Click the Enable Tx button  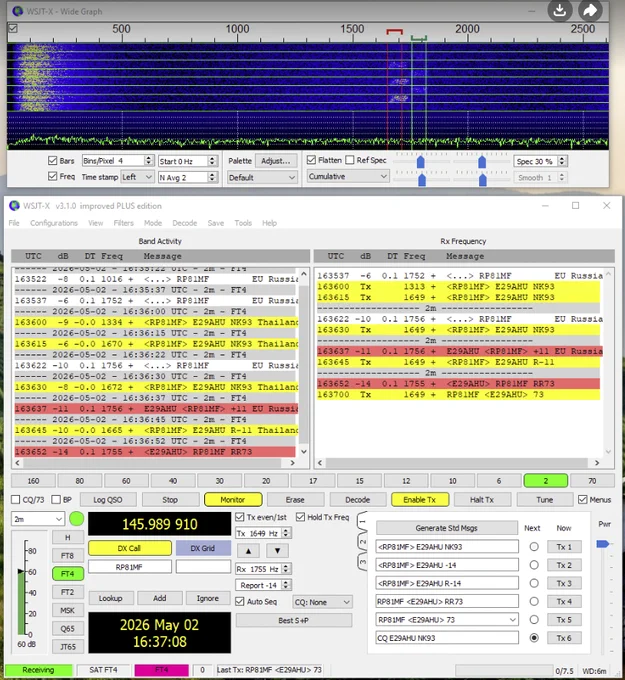419,500
